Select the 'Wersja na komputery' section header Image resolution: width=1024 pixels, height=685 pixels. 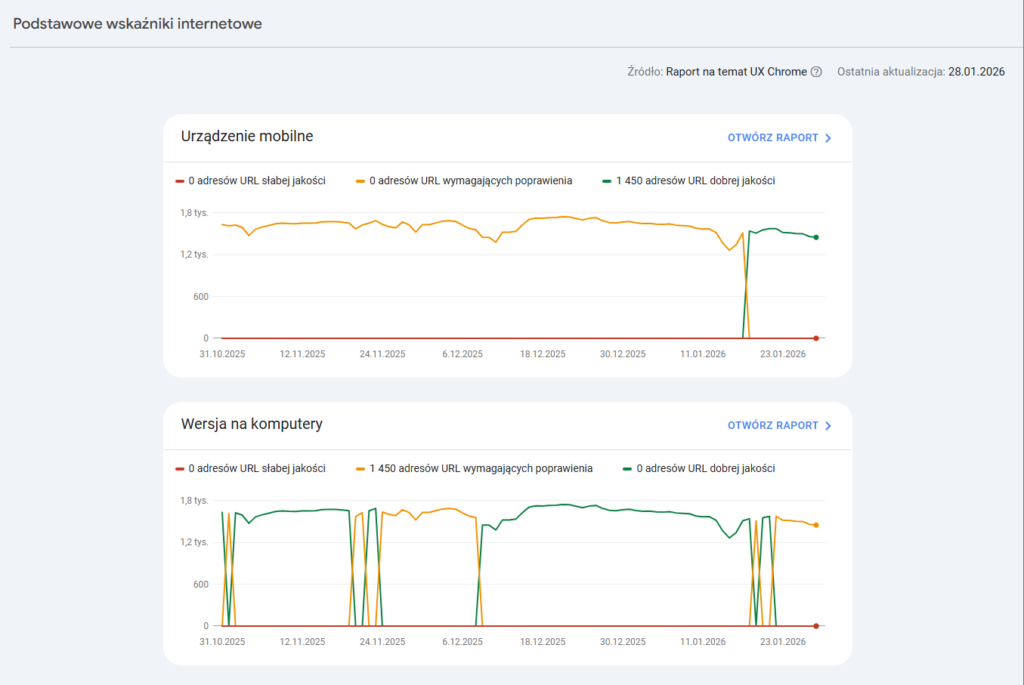click(251, 424)
